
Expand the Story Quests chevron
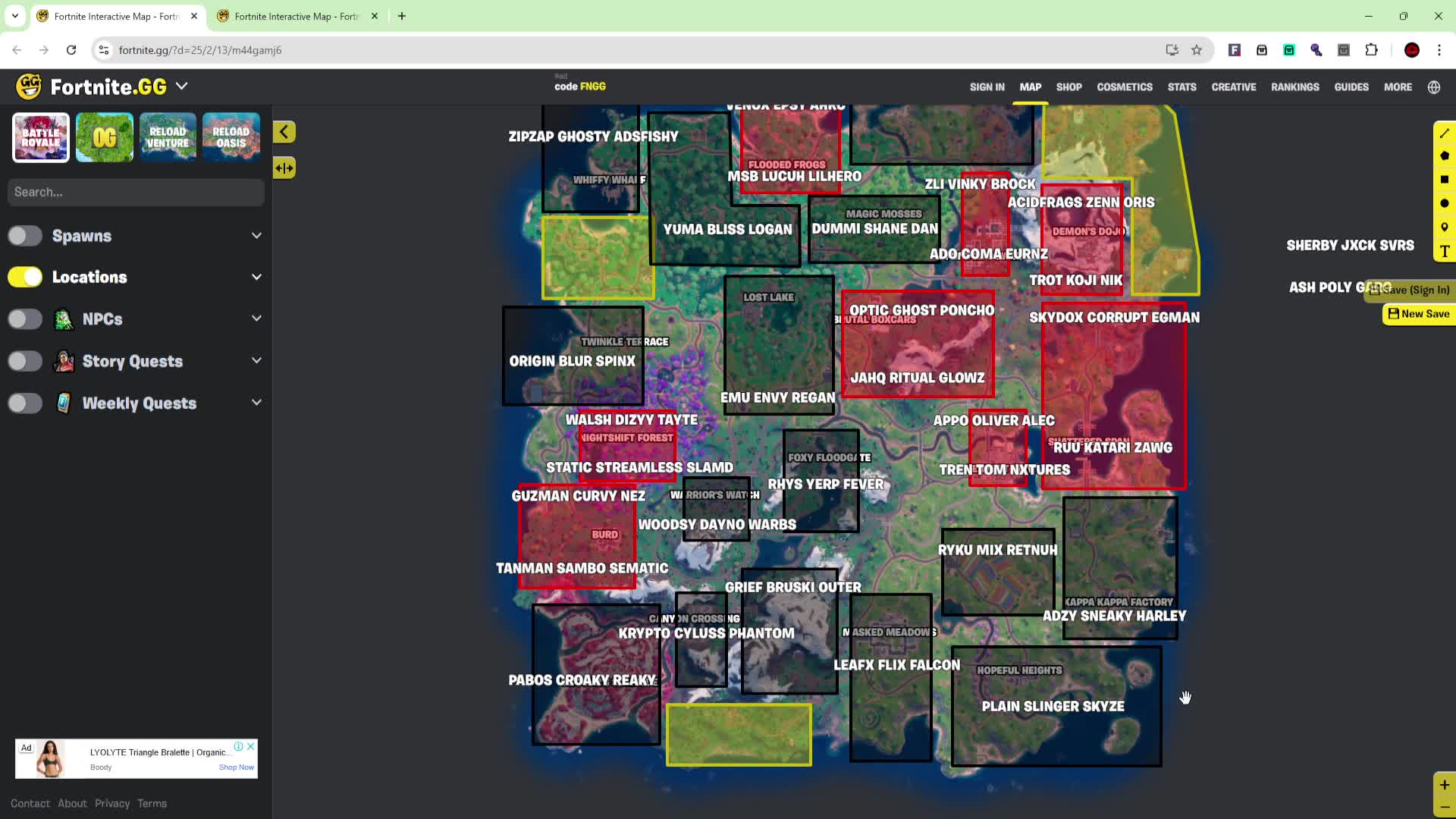pyautogui.click(x=256, y=361)
